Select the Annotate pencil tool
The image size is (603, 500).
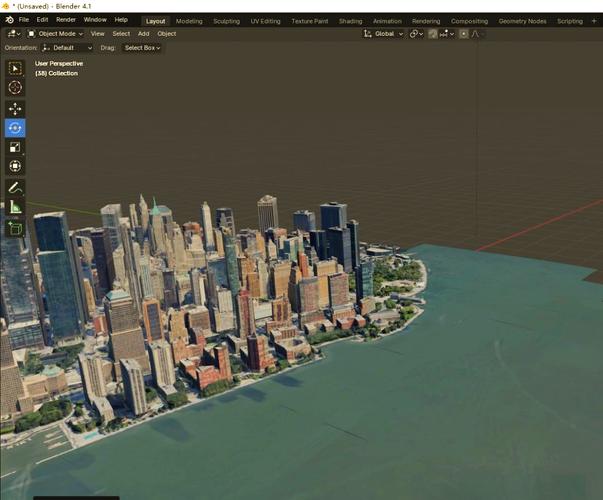pos(15,188)
